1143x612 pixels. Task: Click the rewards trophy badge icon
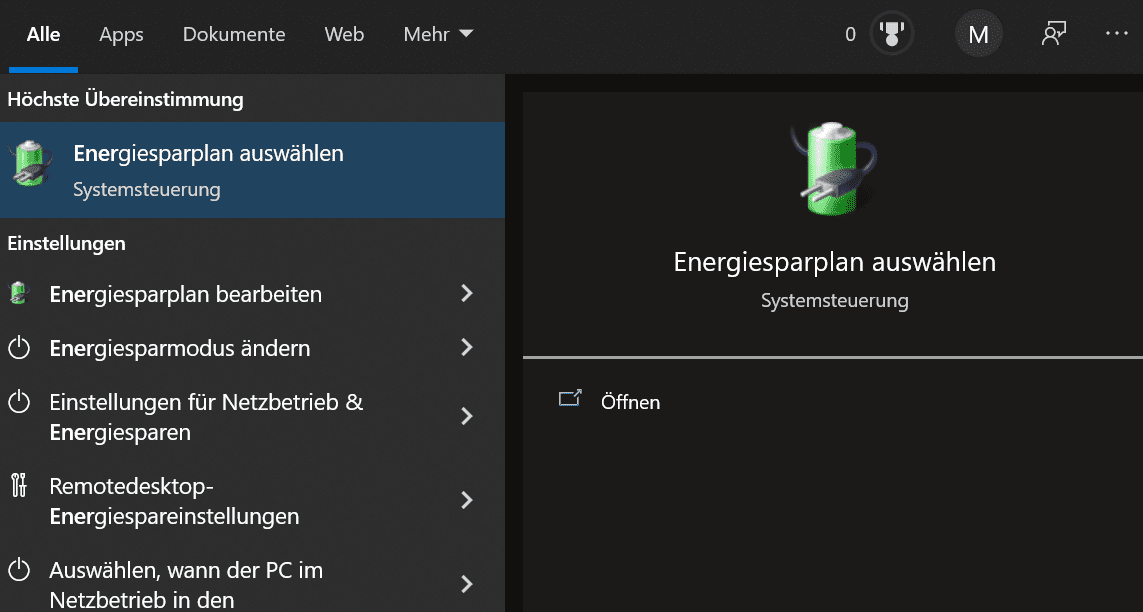[889, 35]
